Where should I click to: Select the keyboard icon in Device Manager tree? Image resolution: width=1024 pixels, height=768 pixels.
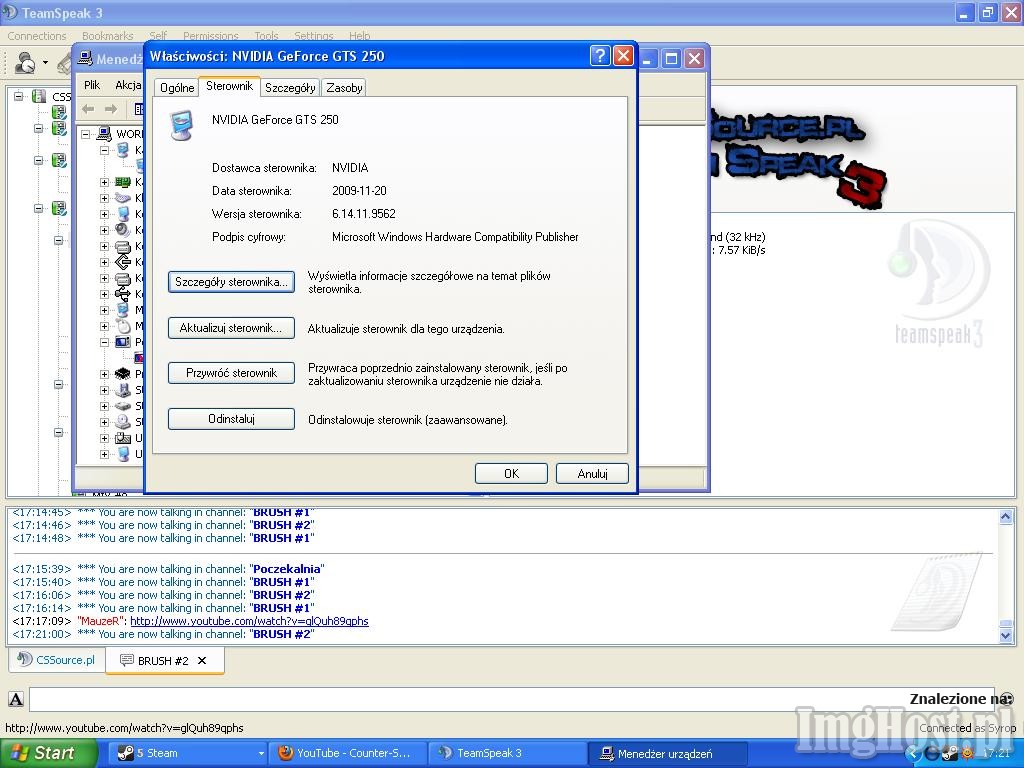(x=123, y=198)
